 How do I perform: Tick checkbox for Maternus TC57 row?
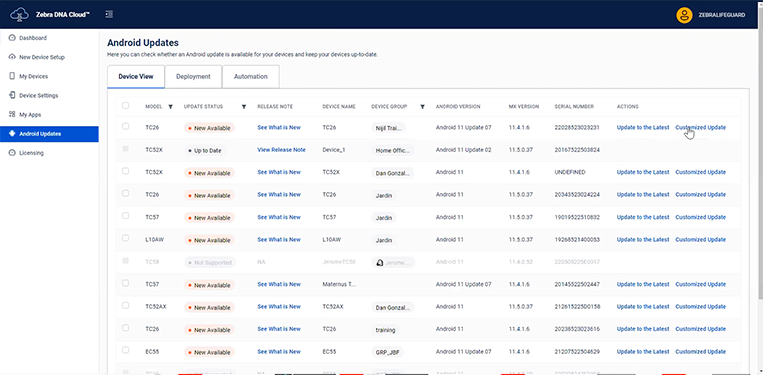(126, 283)
